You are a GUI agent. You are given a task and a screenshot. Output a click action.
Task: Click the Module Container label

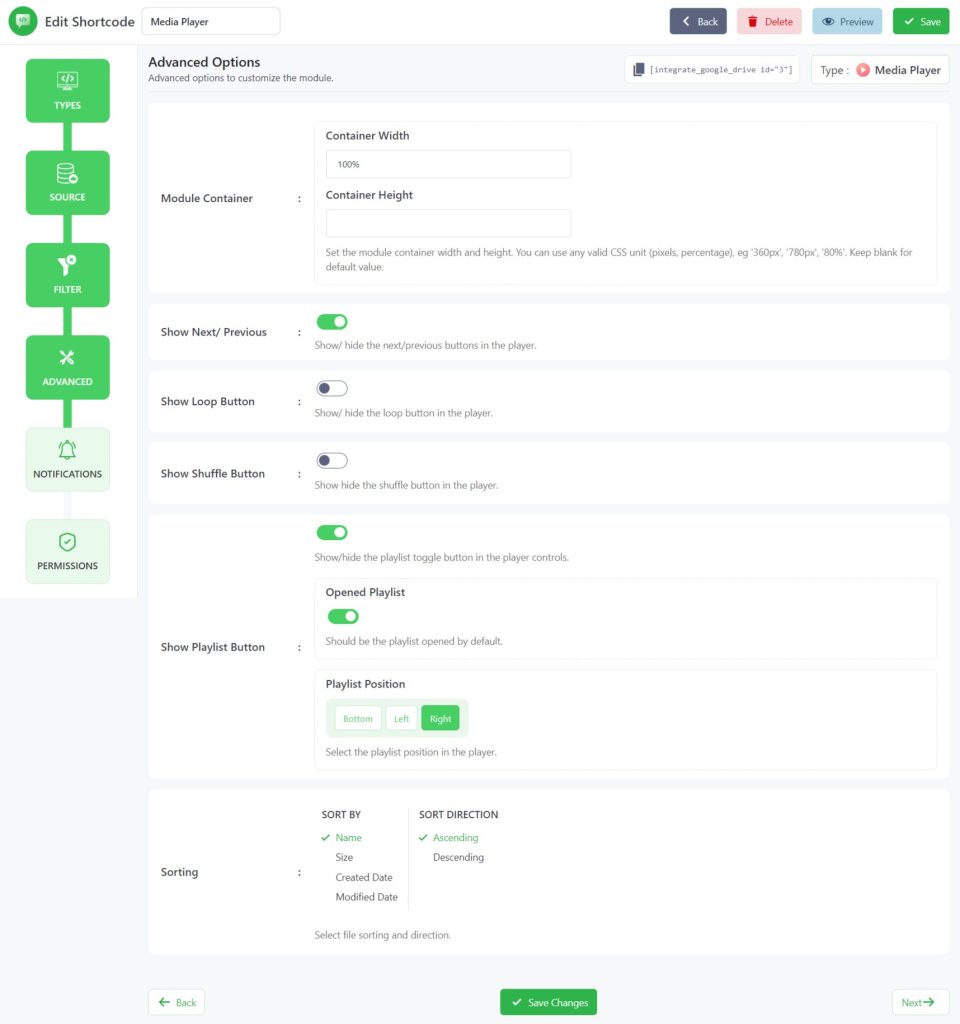[206, 198]
